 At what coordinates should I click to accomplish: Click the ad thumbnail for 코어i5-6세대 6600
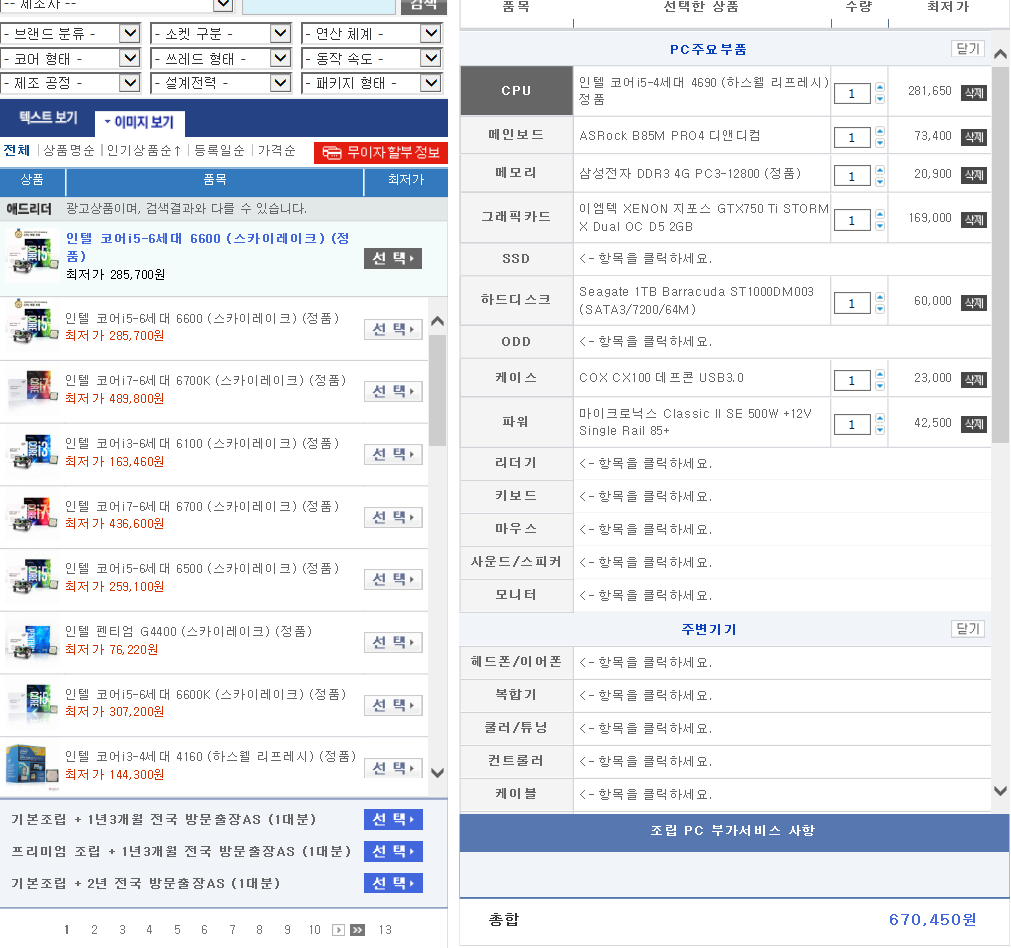click(x=32, y=254)
